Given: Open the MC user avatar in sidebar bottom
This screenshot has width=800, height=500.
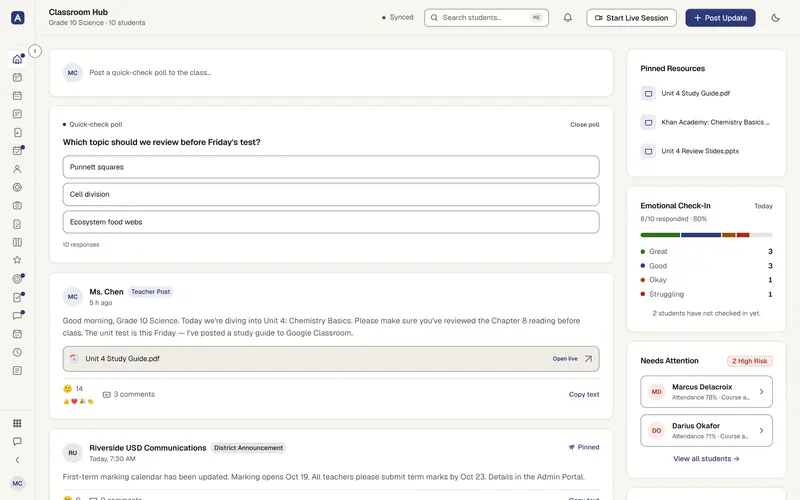Looking at the screenshot, I should pos(17,483).
